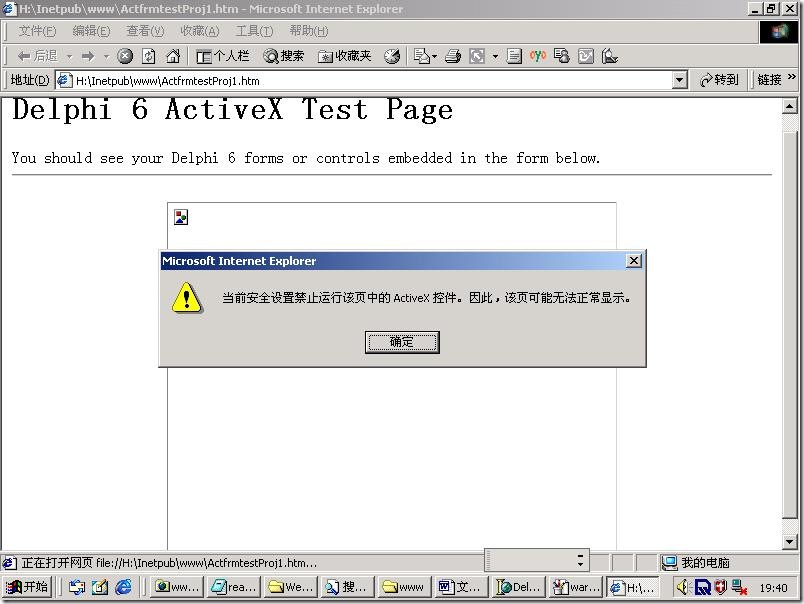Viewport: 804px width, 604px height.
Task: Switch to the 'war...' taskbar button
Action: tap(575, 587)
